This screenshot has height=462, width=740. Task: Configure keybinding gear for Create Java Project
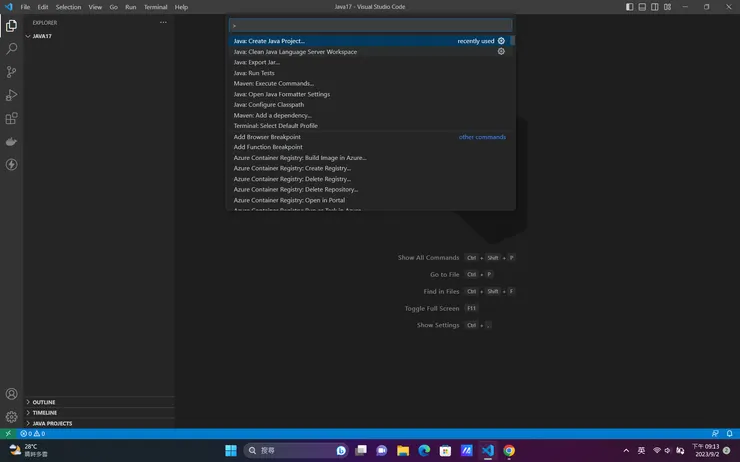tap(501, 41)
